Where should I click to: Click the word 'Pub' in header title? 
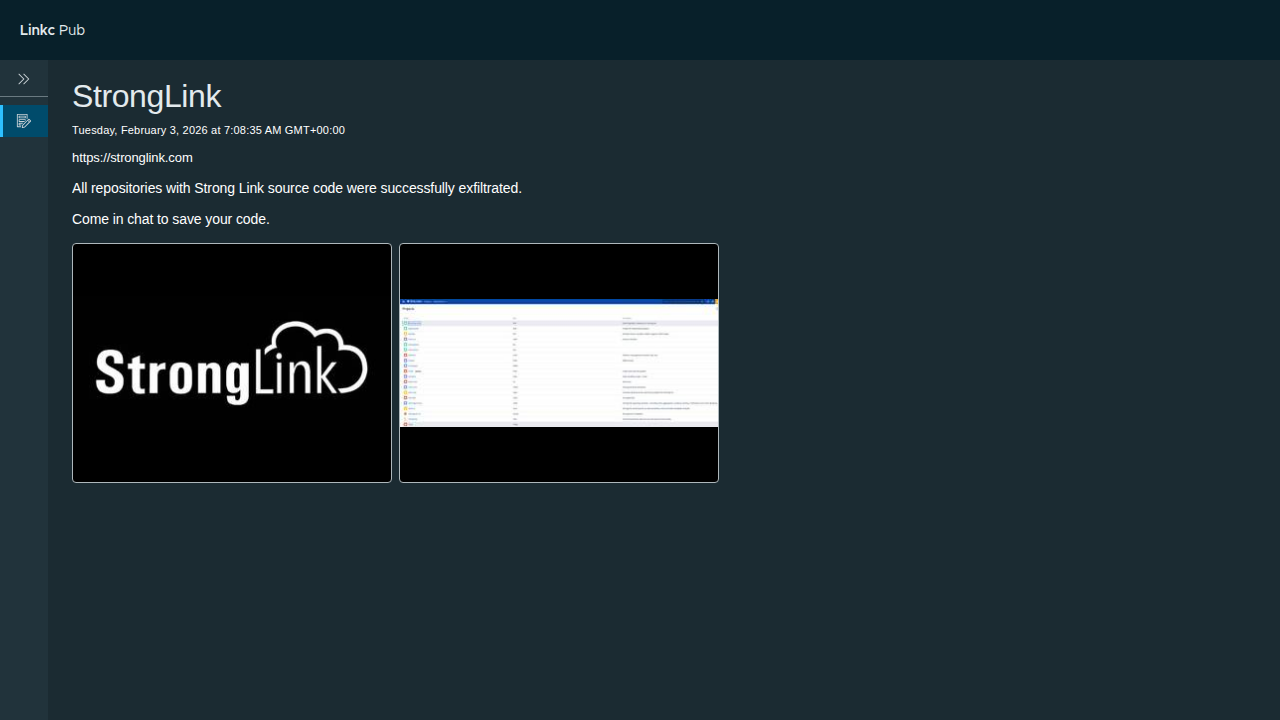[72, 30]
